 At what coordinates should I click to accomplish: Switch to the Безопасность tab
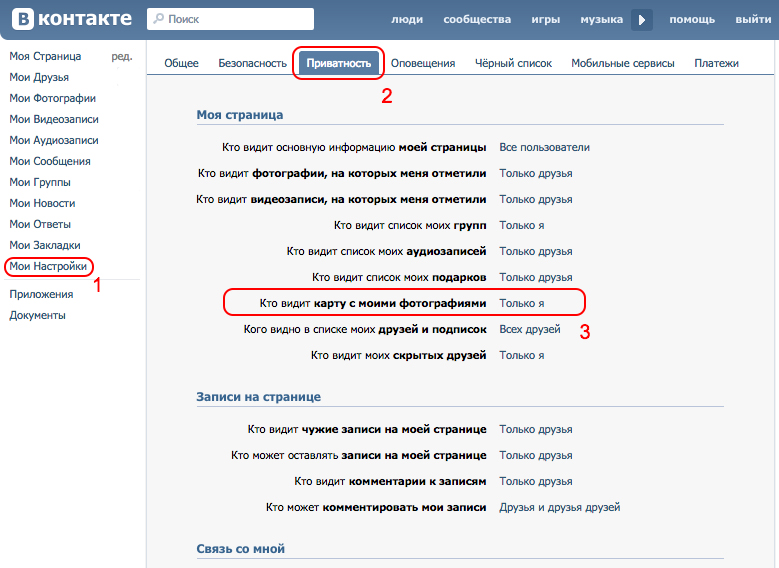[x=252, y=63]
